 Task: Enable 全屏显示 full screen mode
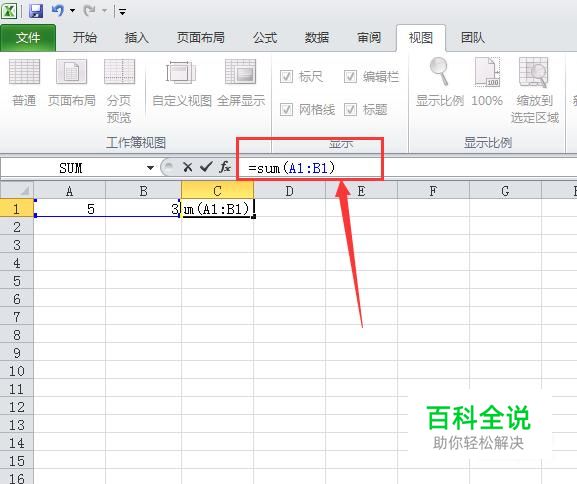click(x=241, y=83)
